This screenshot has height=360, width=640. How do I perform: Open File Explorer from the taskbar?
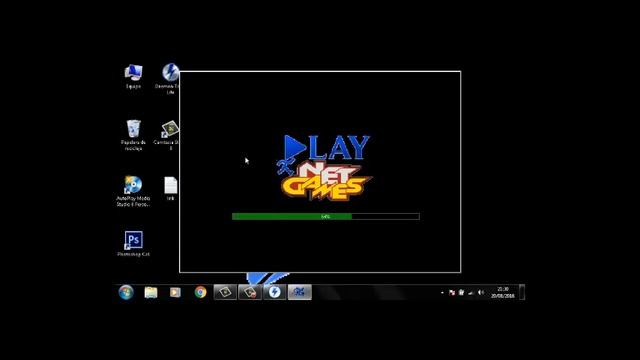pyautogui.click(x=151, y=292)
